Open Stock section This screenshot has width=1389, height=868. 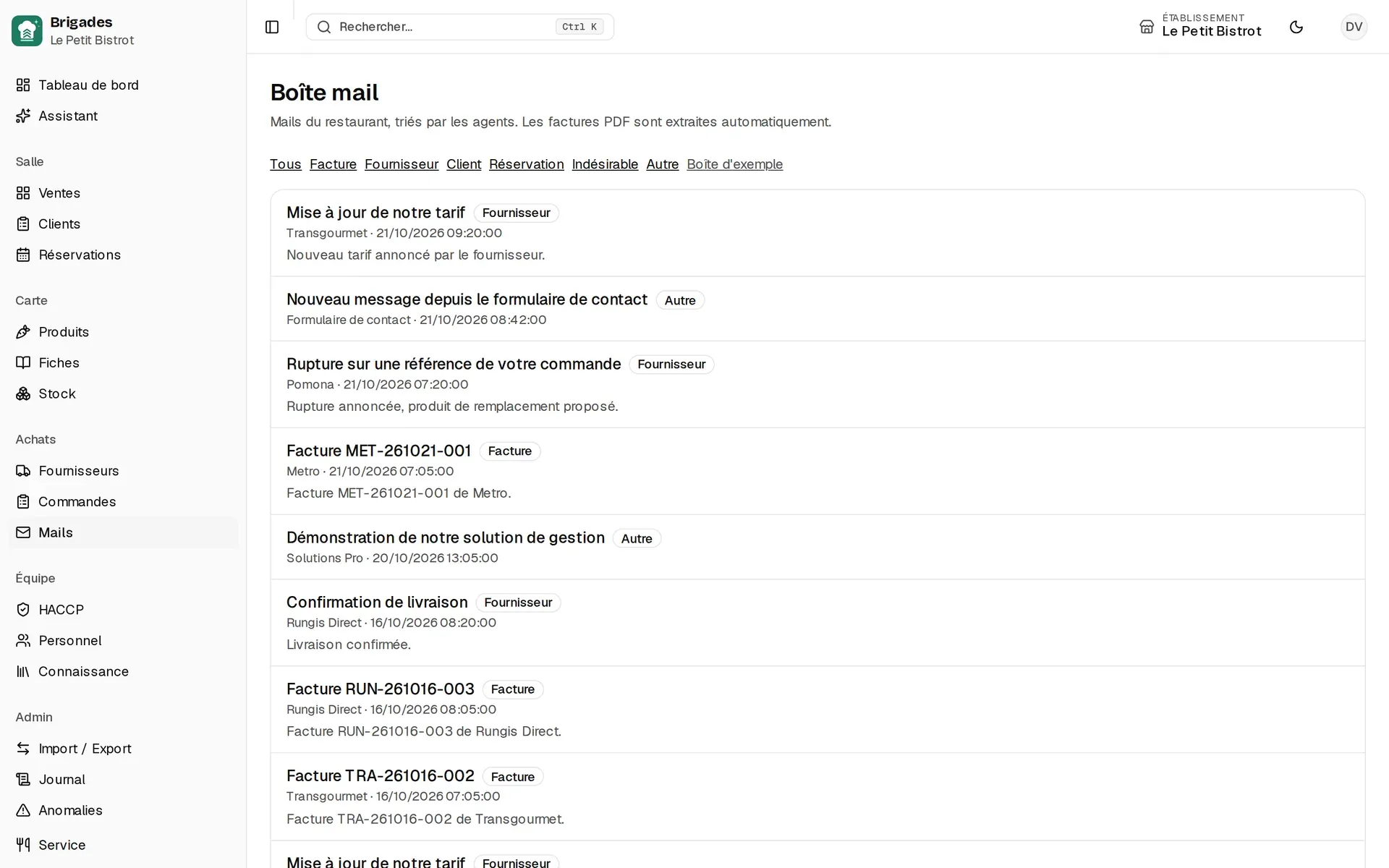(x=124, y=393)
